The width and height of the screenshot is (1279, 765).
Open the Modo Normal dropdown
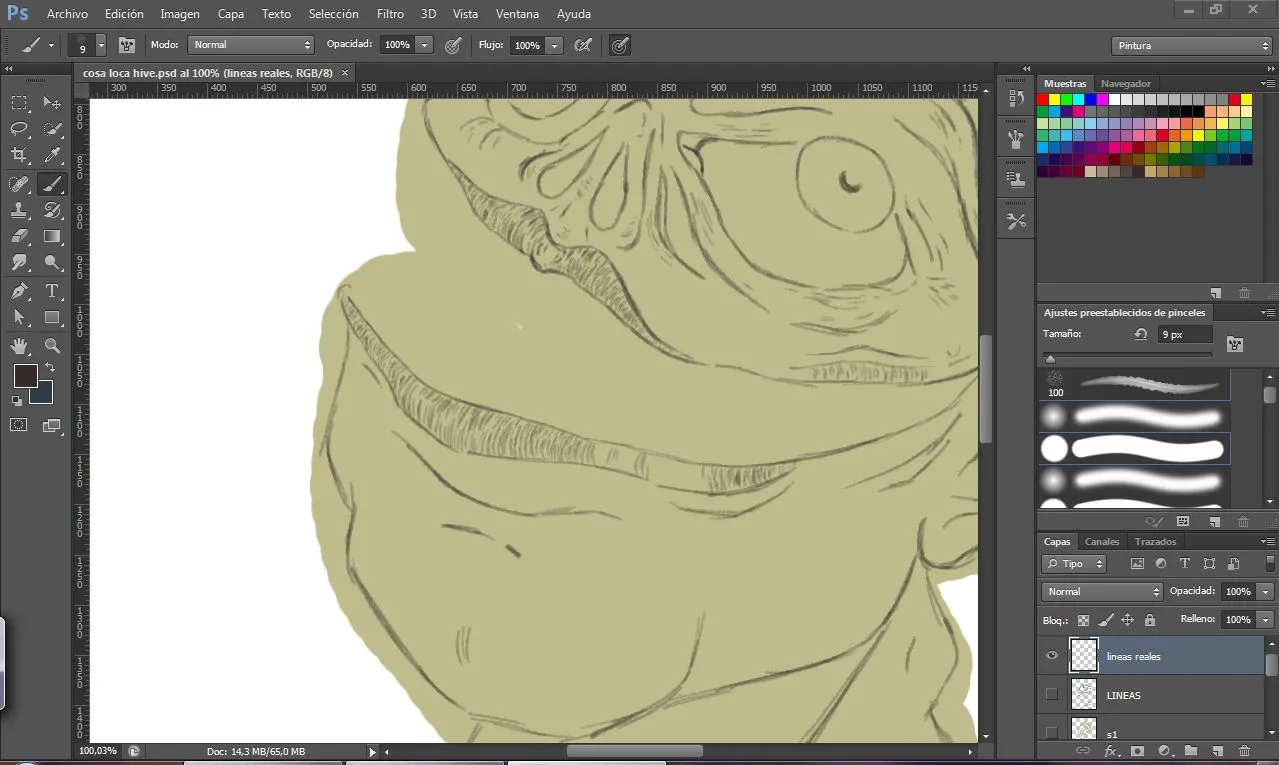pyautogui.click(x=251, y=45)
